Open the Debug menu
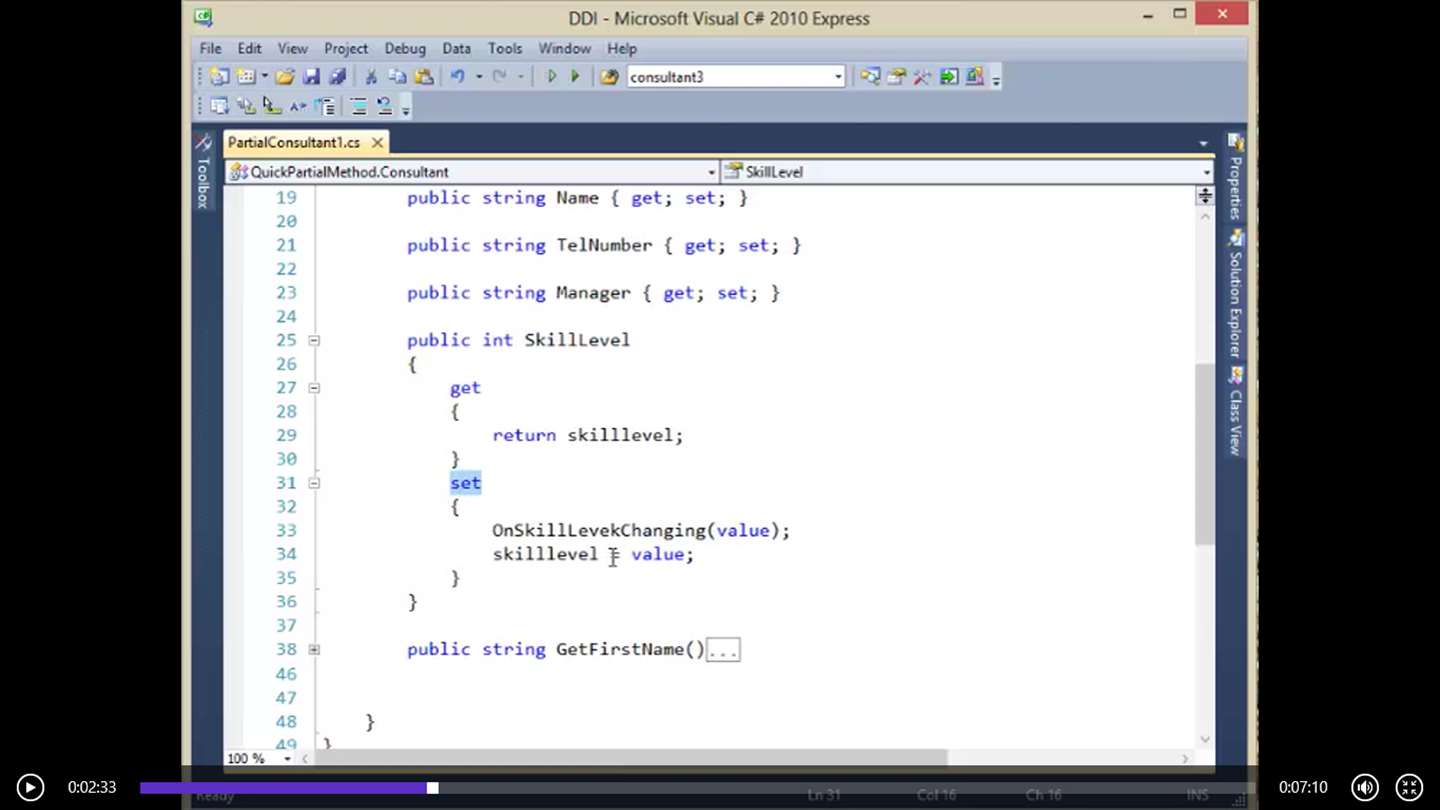The width and height of the screenshot is (1440, 810). (x=405, y=48)
